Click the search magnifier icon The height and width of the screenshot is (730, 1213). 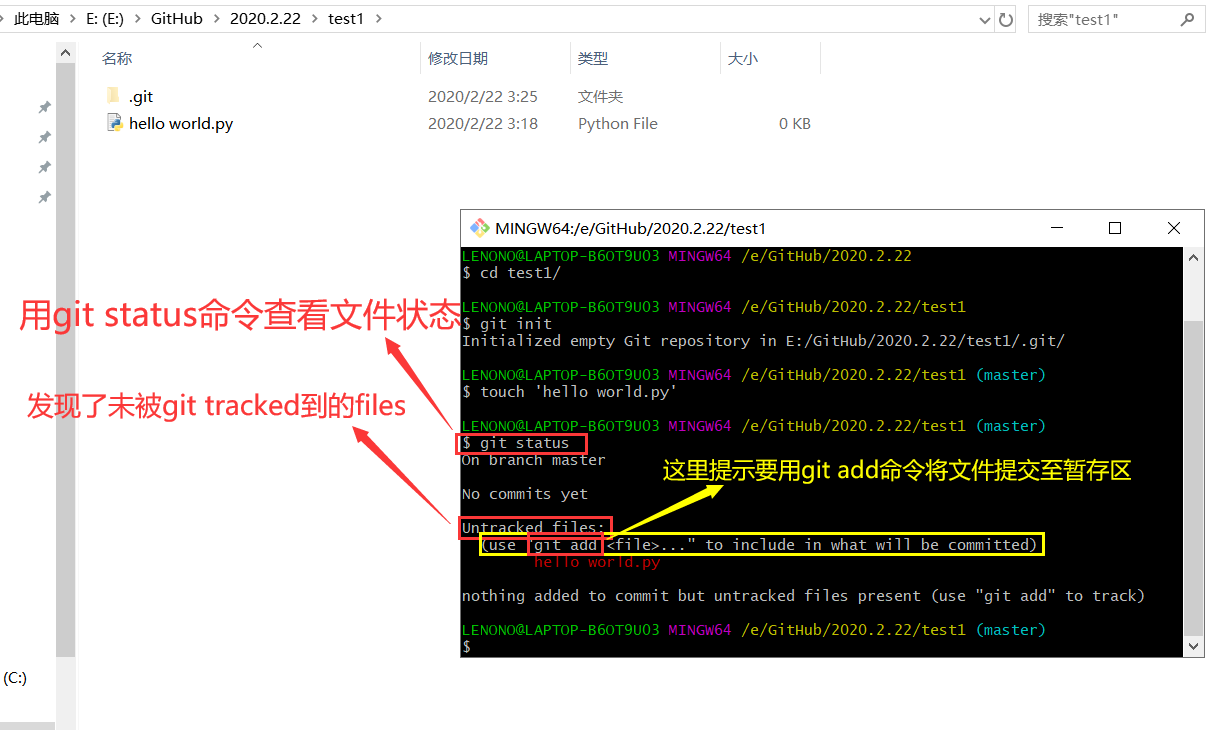coord(1186,18)
